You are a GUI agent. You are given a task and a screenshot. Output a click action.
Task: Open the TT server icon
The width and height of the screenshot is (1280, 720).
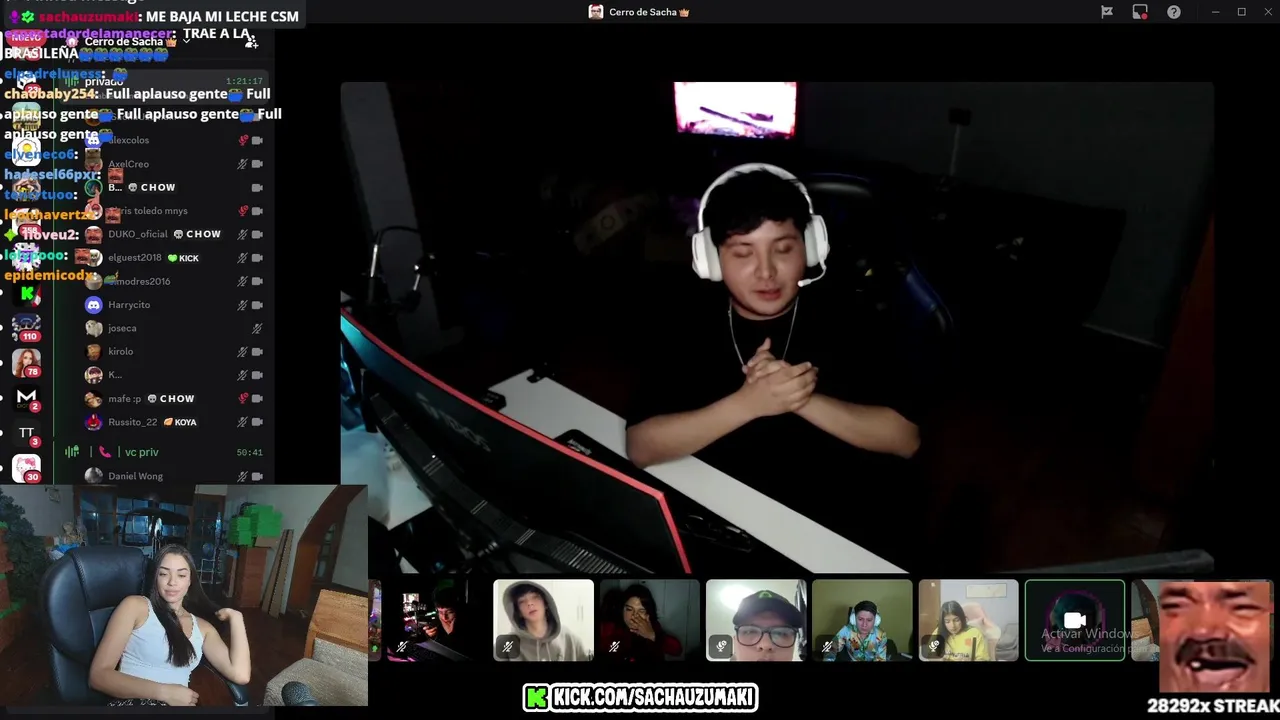(x=26, y=433)
